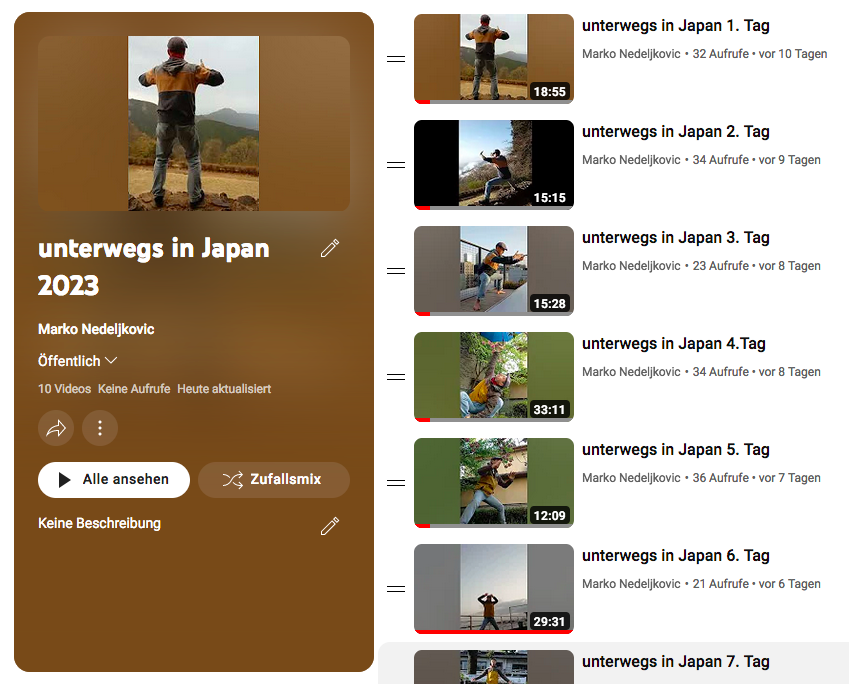The width and height of the screenshot is (849, 684).
Task: Open title unterwegs in Japan 1. Tag
Action: tap(676, 26)
